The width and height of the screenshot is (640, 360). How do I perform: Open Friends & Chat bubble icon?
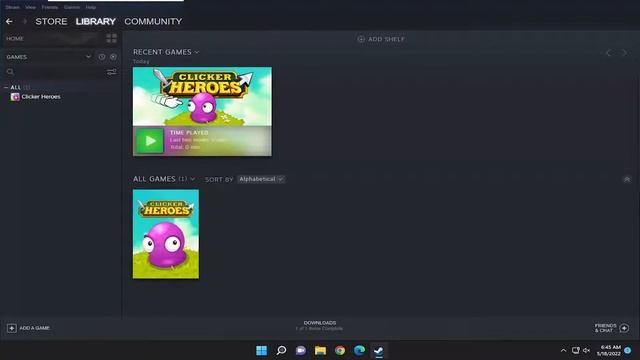[x=624, y=328]
